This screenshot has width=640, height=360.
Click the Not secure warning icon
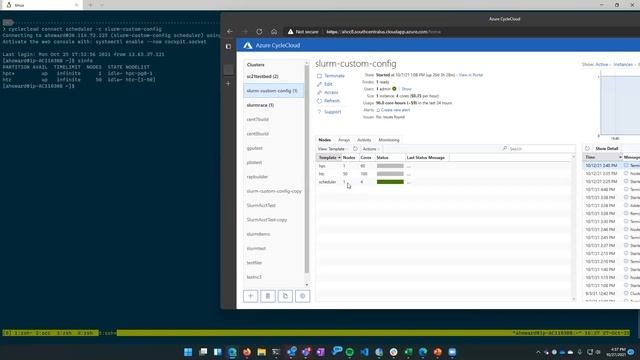(290, 31)
